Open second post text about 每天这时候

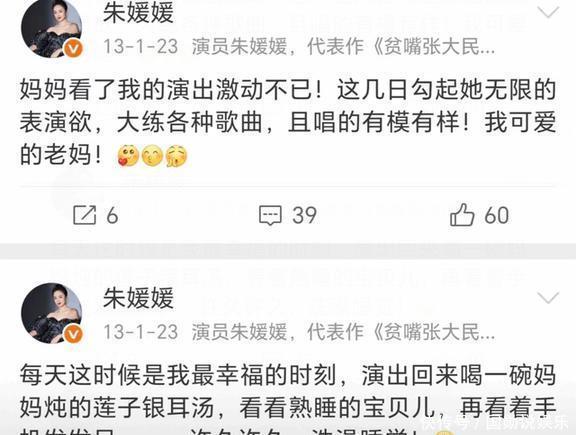tap(288, 399)
